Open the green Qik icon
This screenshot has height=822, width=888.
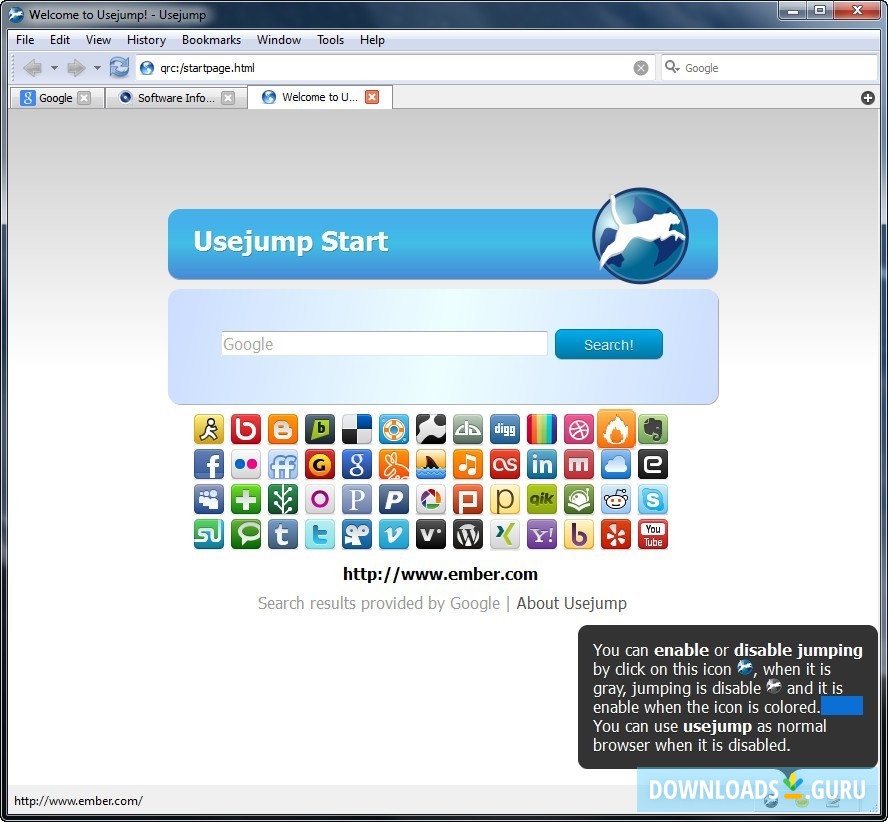pyautogui.click(x=542, y=499)
